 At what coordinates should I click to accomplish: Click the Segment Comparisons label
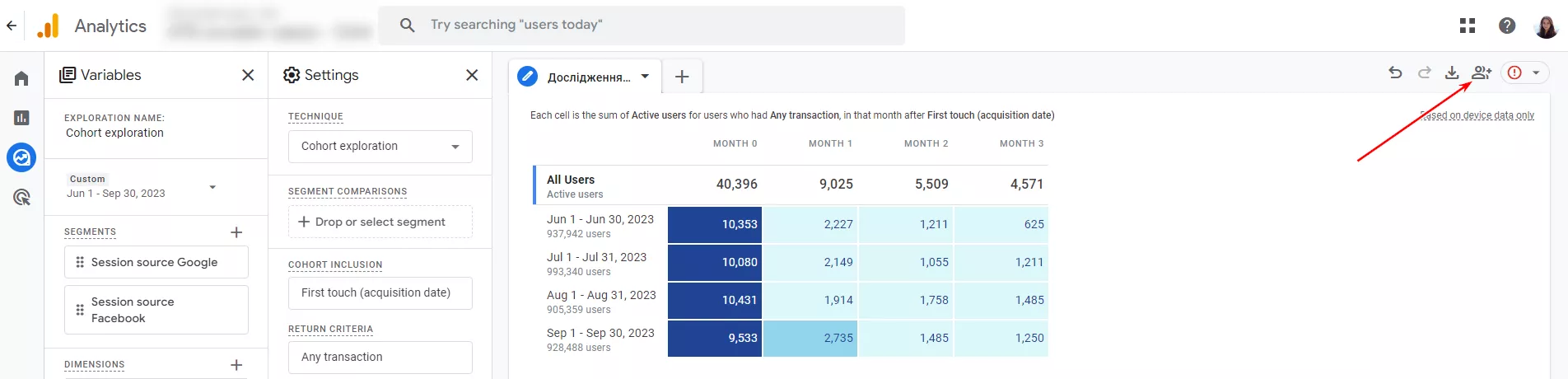(x=348, y=191)
